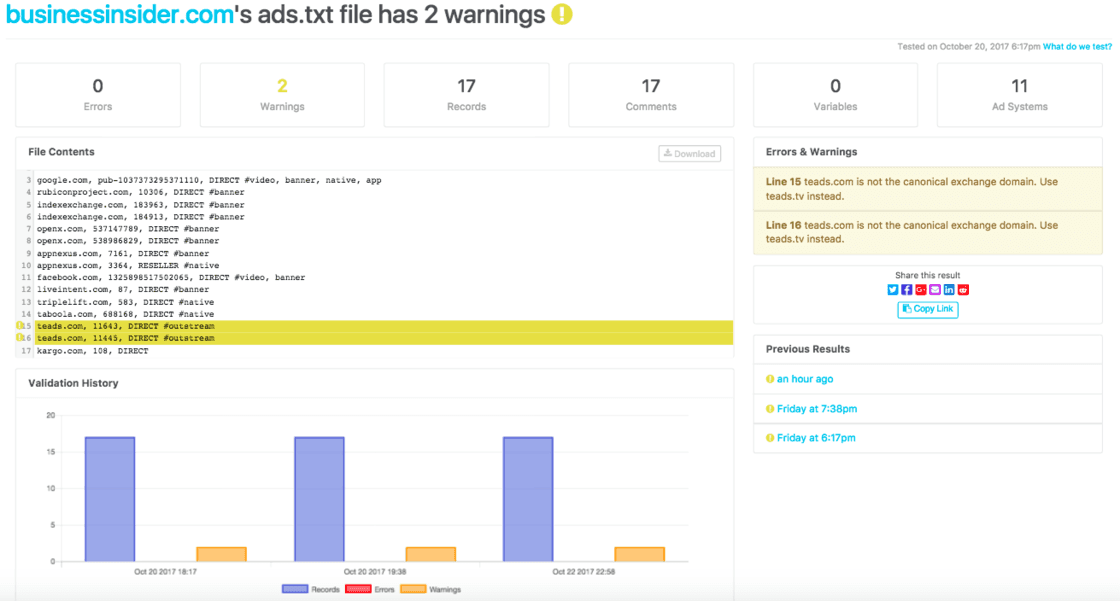Download the ads.txt file contents

[689, 154]
